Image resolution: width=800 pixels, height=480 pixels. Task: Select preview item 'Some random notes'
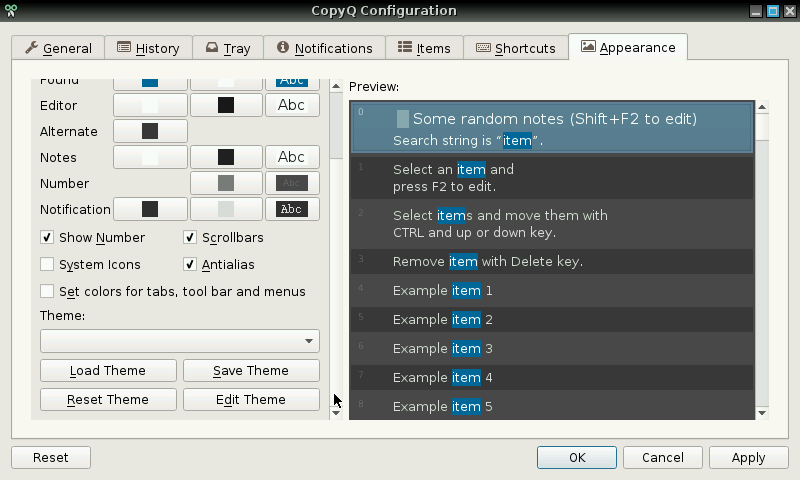coord(552,128)
